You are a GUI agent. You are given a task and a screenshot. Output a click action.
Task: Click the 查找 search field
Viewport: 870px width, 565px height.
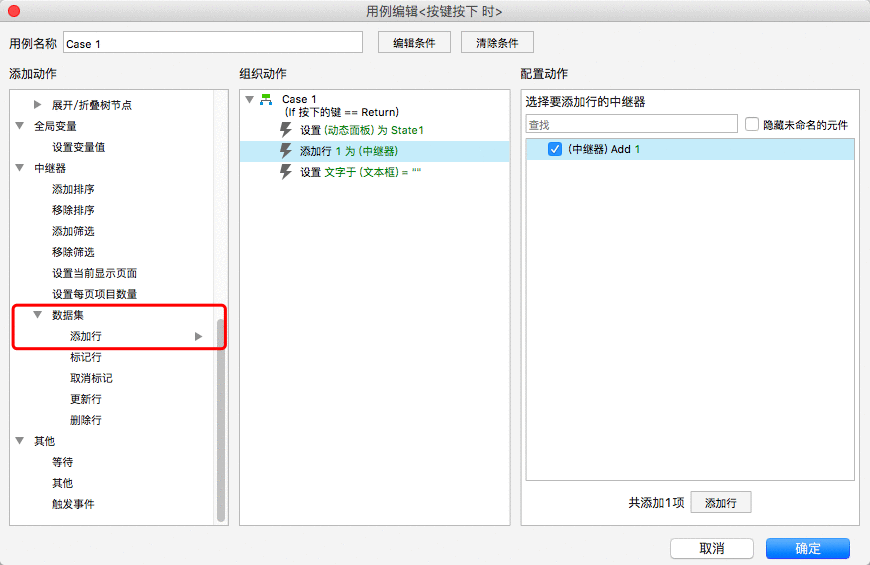[631, 124]
